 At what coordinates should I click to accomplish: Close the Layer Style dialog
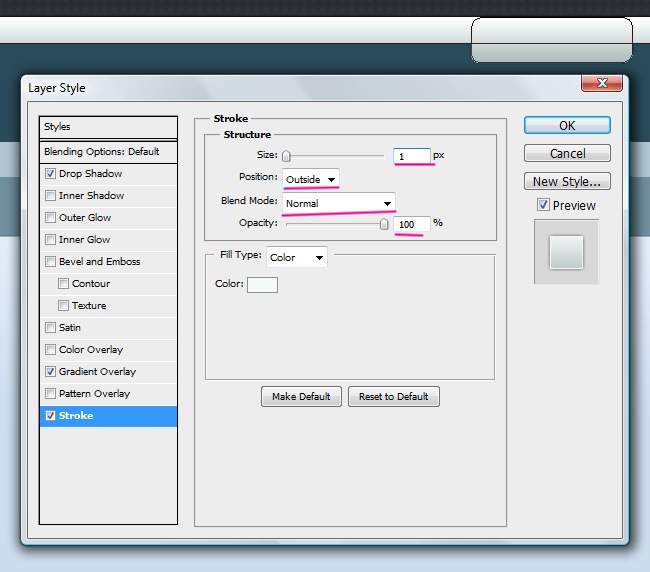pyautogui.click(x=602, y=84)
